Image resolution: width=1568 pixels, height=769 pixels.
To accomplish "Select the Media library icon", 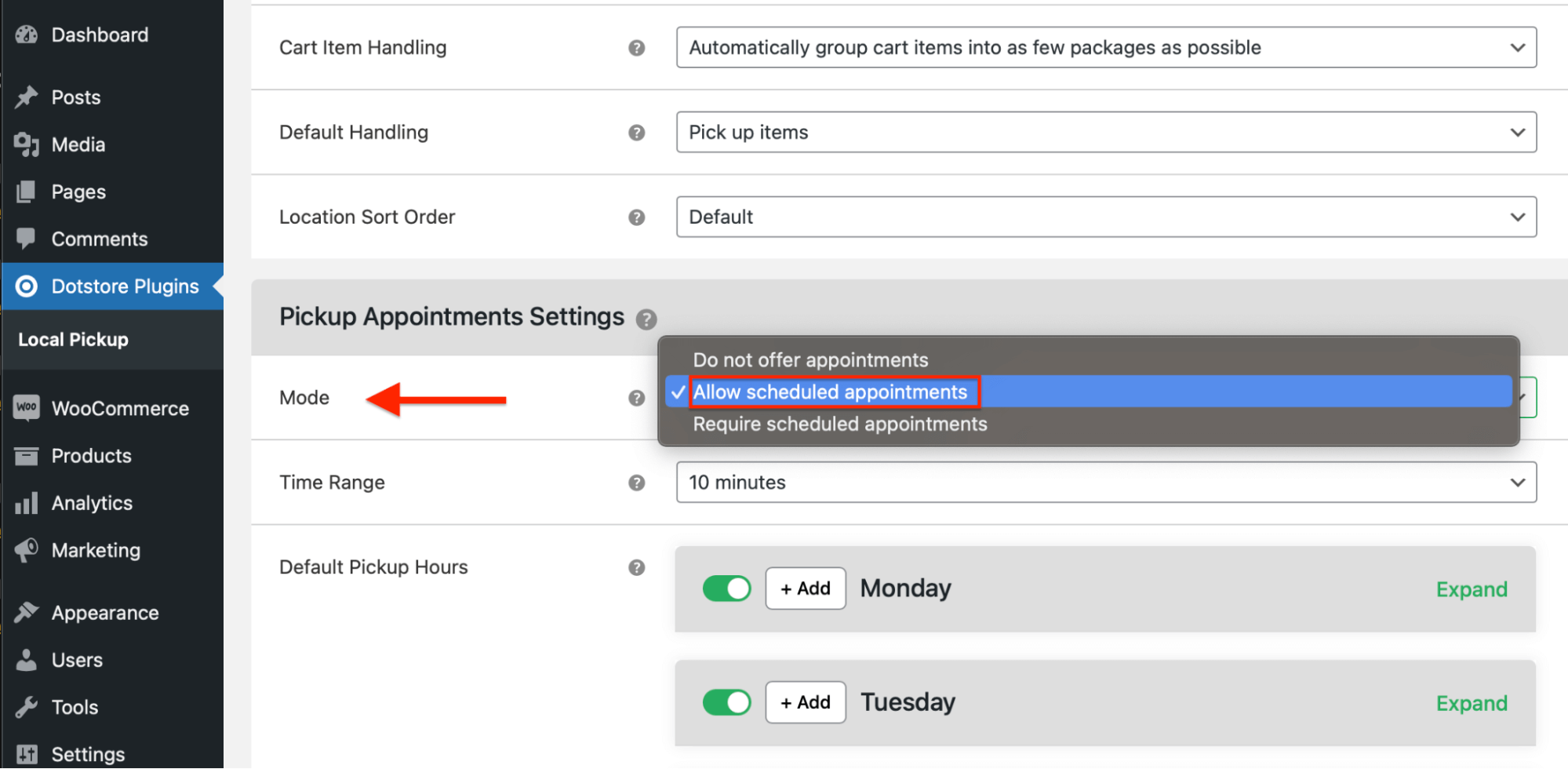I will 26,144.
